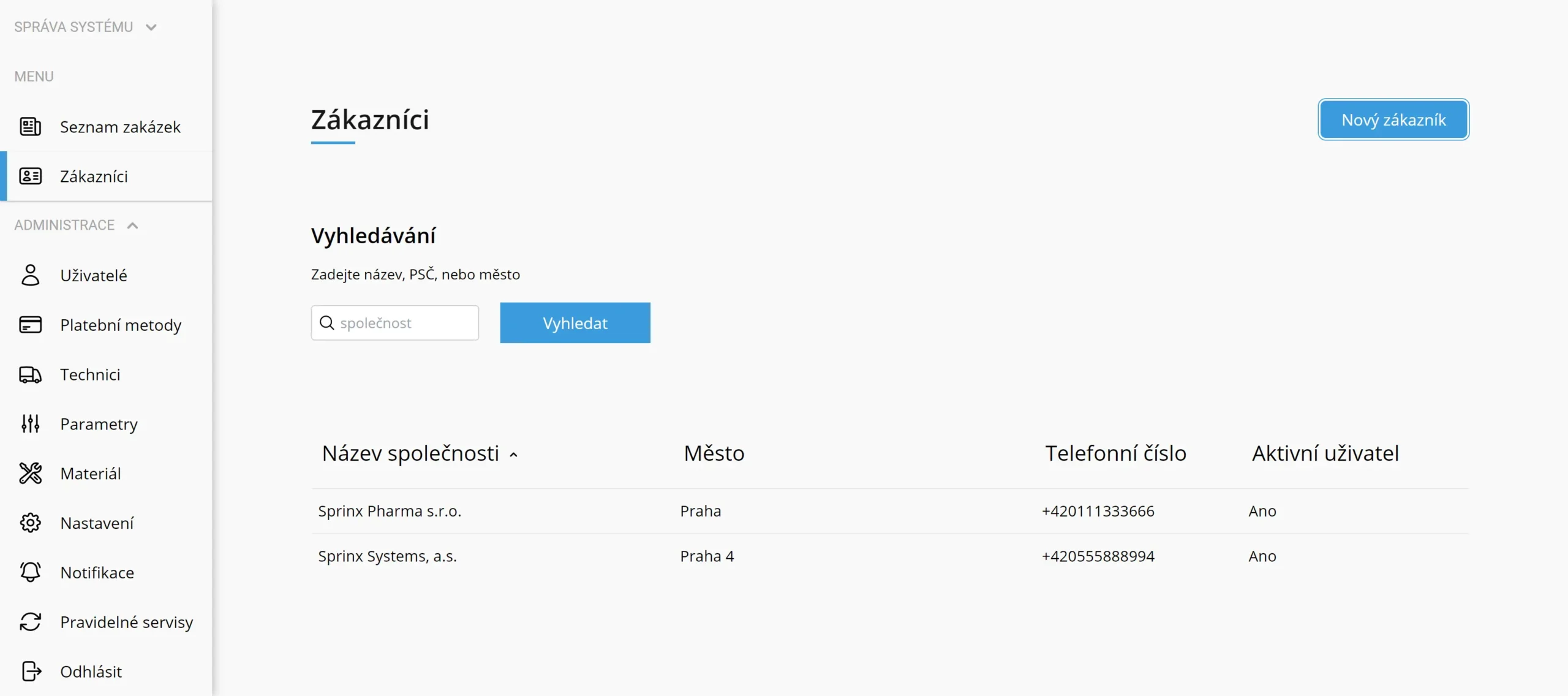The image size is (1568, 696).
Task: Open Technici truck icon
Action: [30, 374]
